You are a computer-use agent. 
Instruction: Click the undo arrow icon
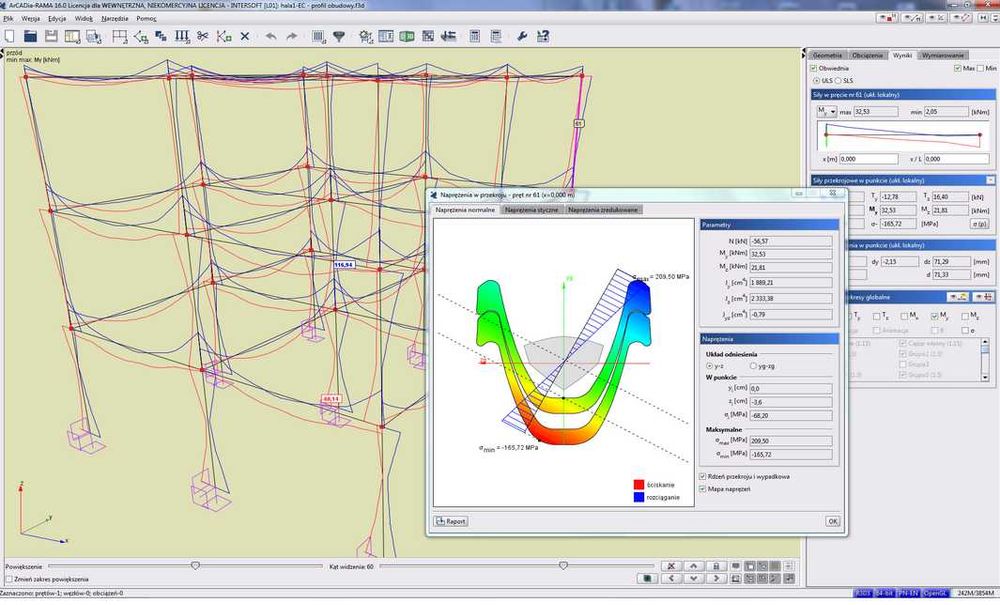coord(270,36)
